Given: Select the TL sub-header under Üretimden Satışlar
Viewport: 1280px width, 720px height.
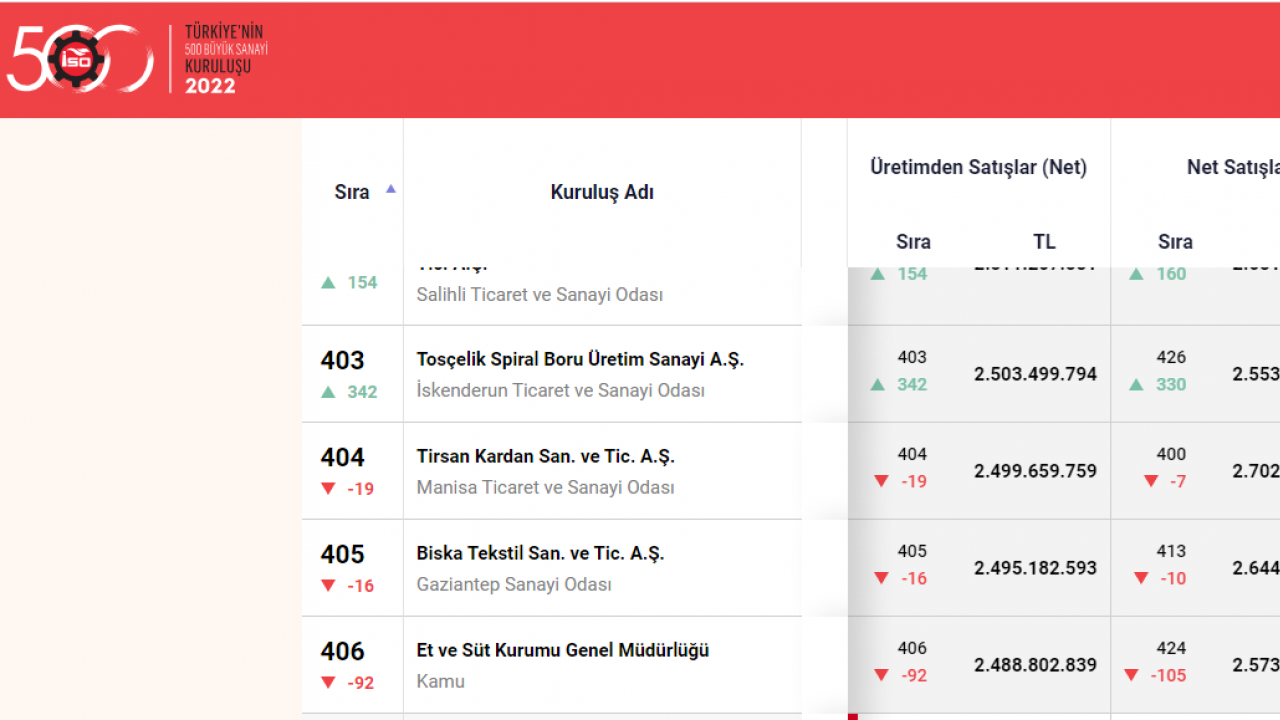Looking at the screenshot, I should [x=1044, y=242].
